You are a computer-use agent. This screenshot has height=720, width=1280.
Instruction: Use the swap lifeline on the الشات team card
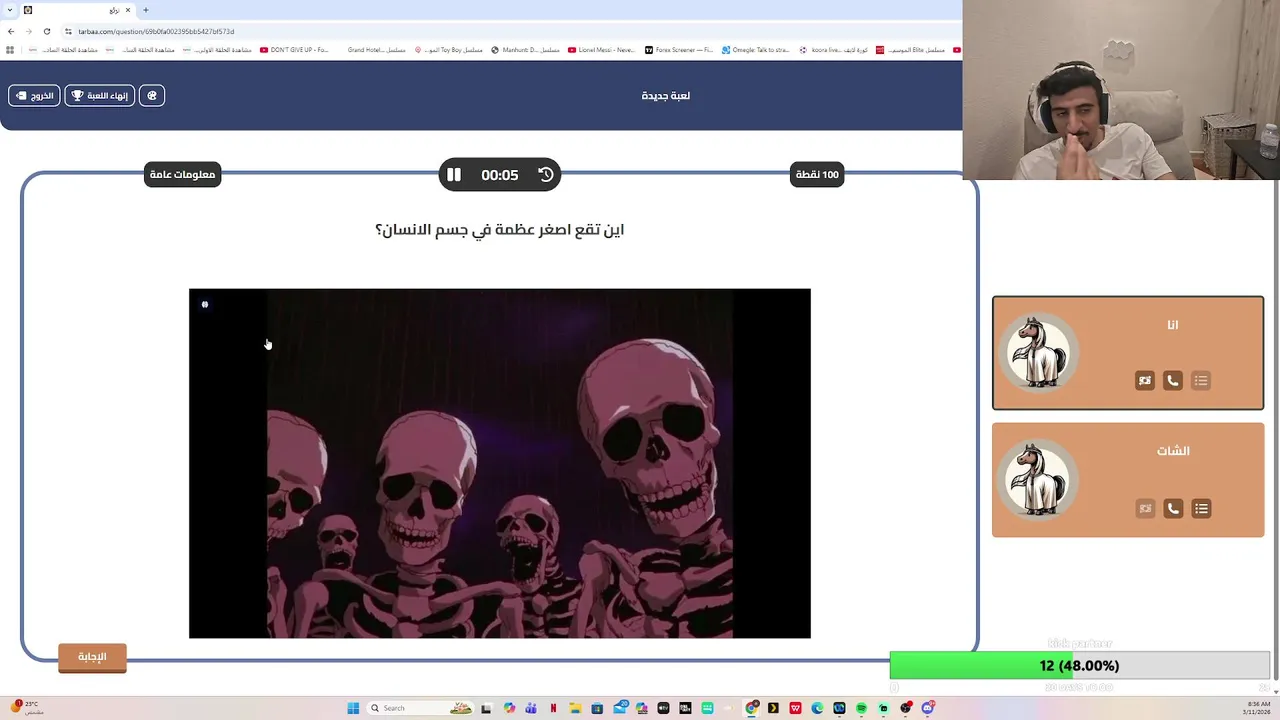1145,508
